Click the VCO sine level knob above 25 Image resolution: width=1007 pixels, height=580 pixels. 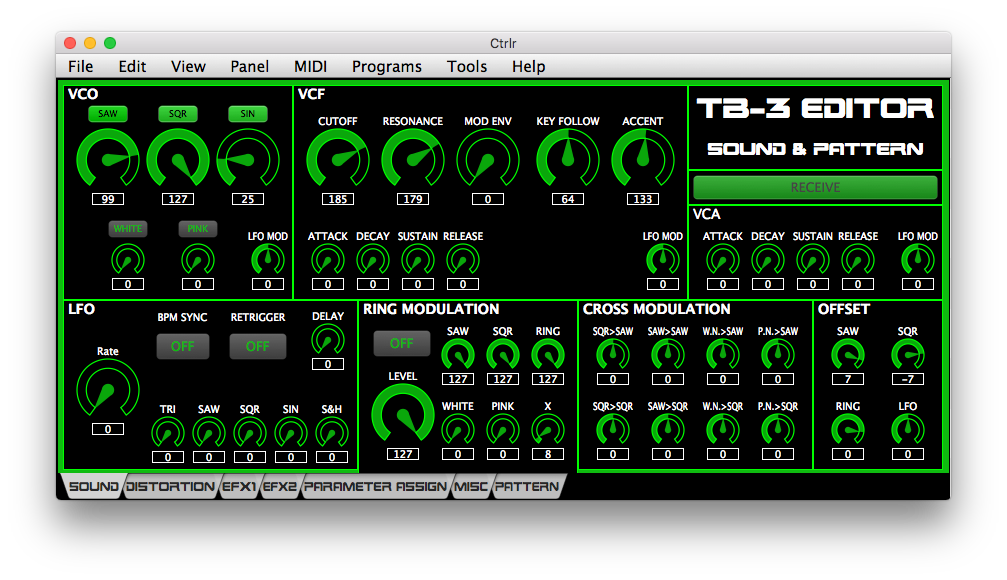[248, 160]
